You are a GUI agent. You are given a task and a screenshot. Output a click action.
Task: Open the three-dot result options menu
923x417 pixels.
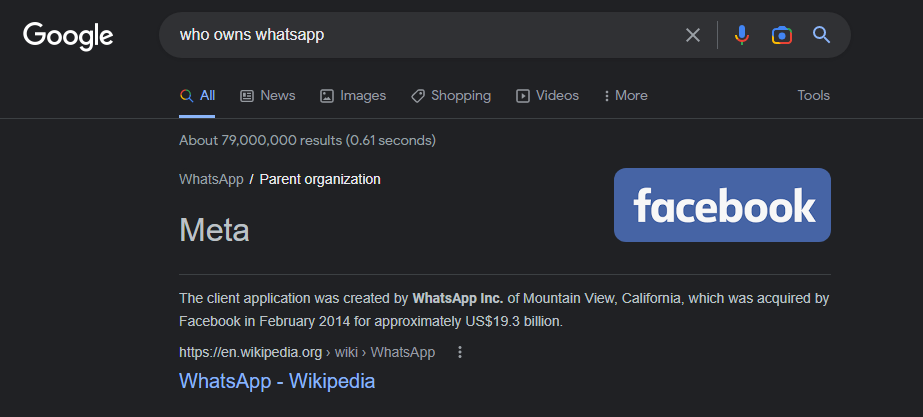(460, 352)
